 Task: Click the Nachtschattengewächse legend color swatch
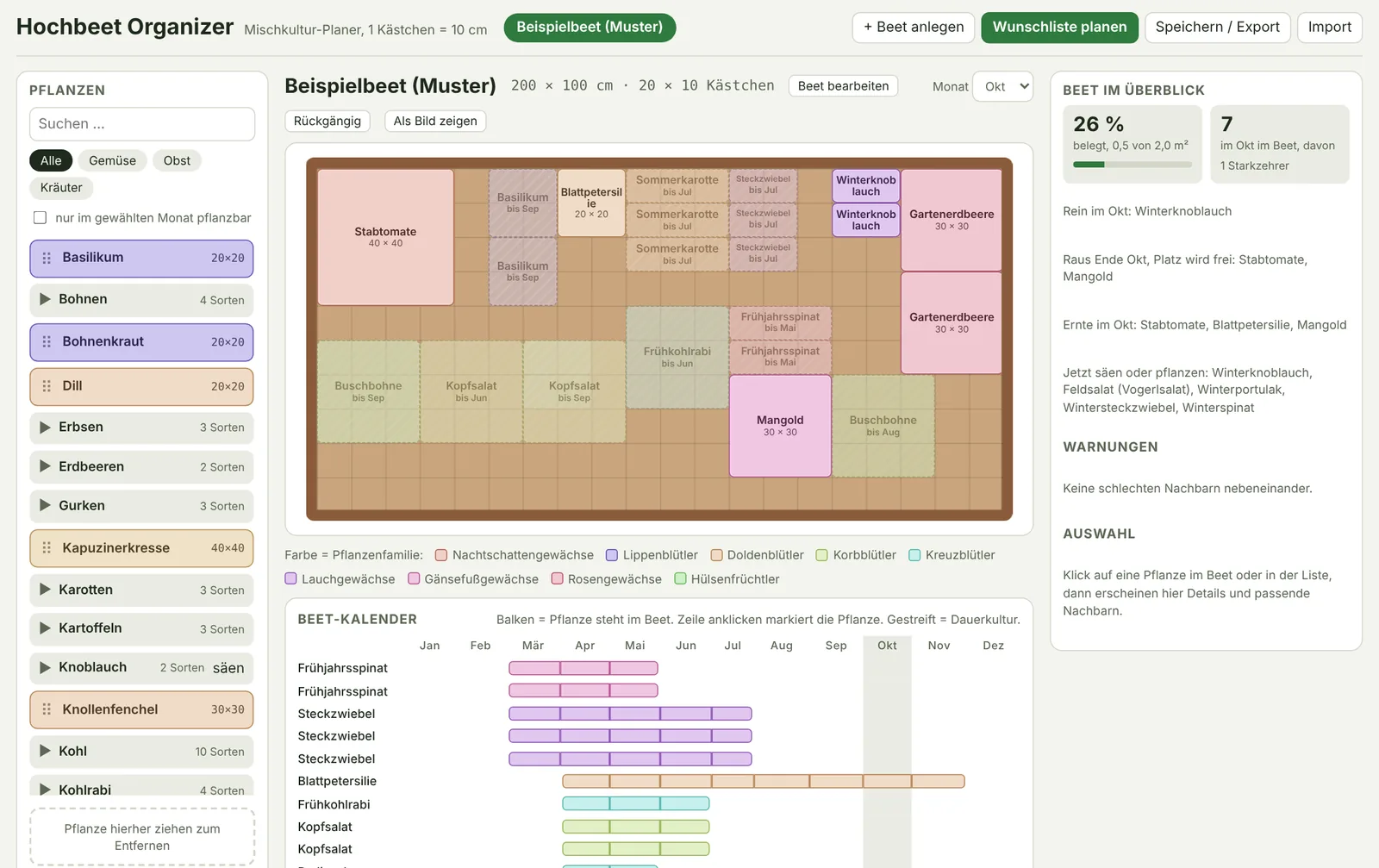click(441, 555)
